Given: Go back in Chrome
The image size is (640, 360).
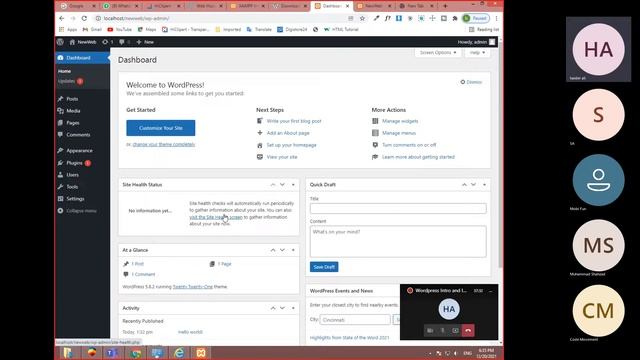Looking at the screenshot, I should tap(62, 18).
